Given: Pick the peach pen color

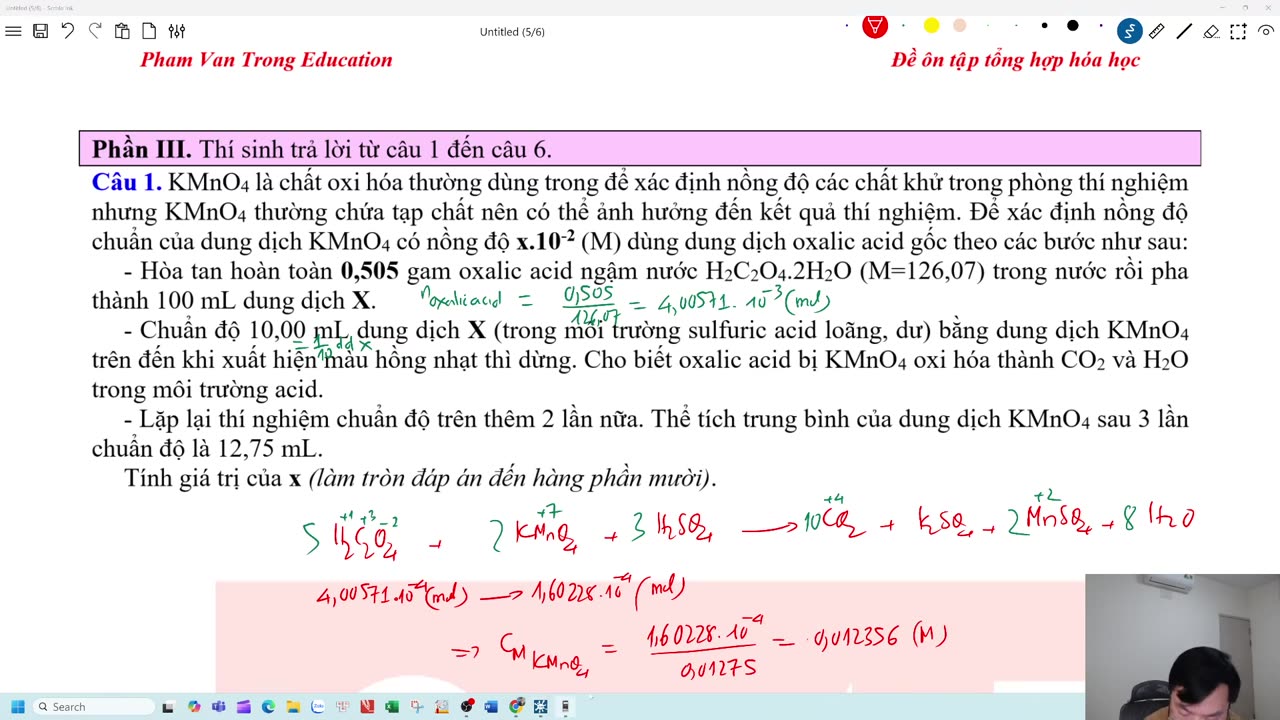Looking at the screenshot, I should pos(960,26).
